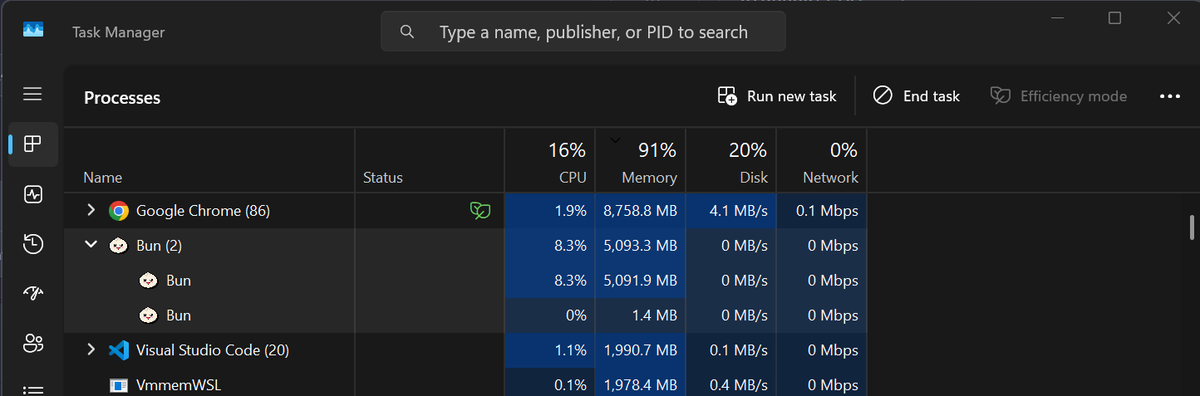Click the Visual Studio Code icon

click(119, 351)
